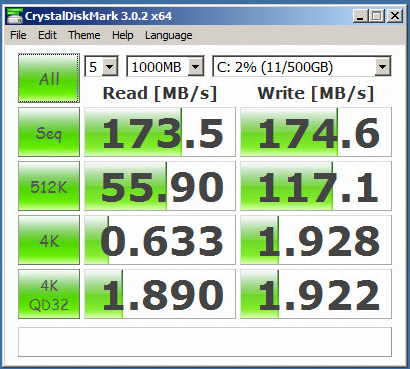Click the 4K read result 0.633

[160, 240]
